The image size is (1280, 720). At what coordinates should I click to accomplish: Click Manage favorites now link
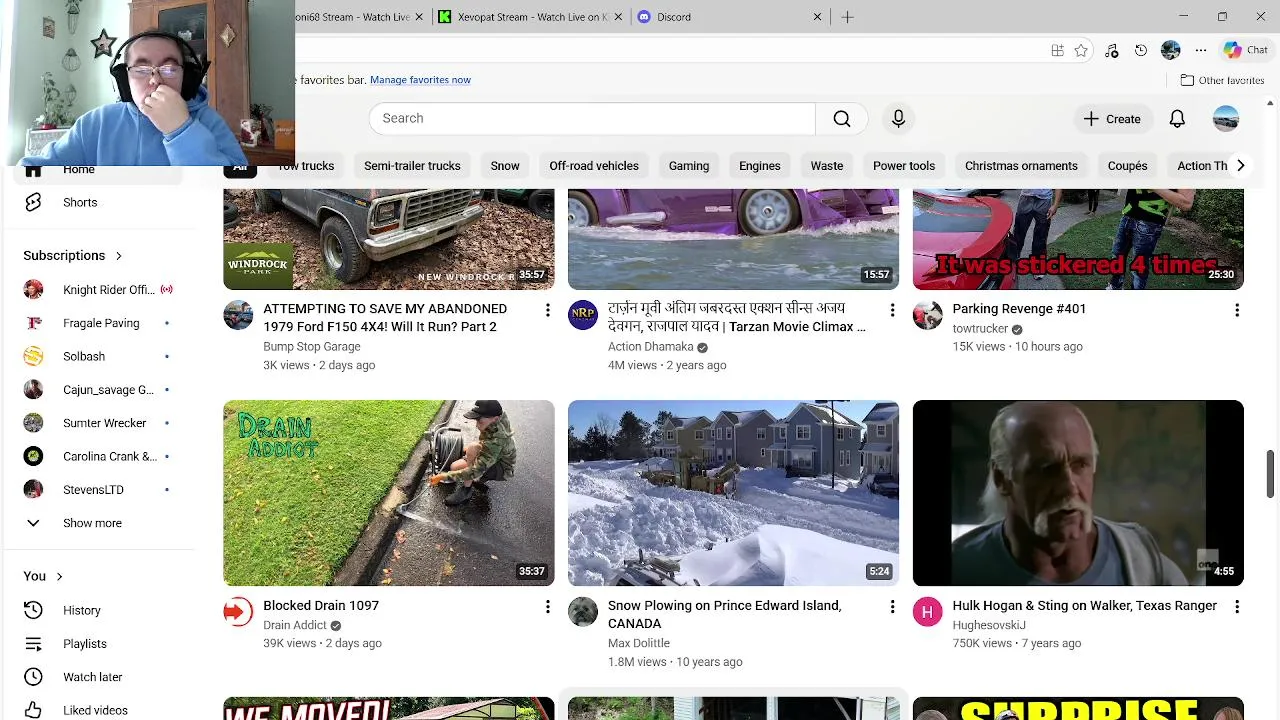[x=420, y=80]
